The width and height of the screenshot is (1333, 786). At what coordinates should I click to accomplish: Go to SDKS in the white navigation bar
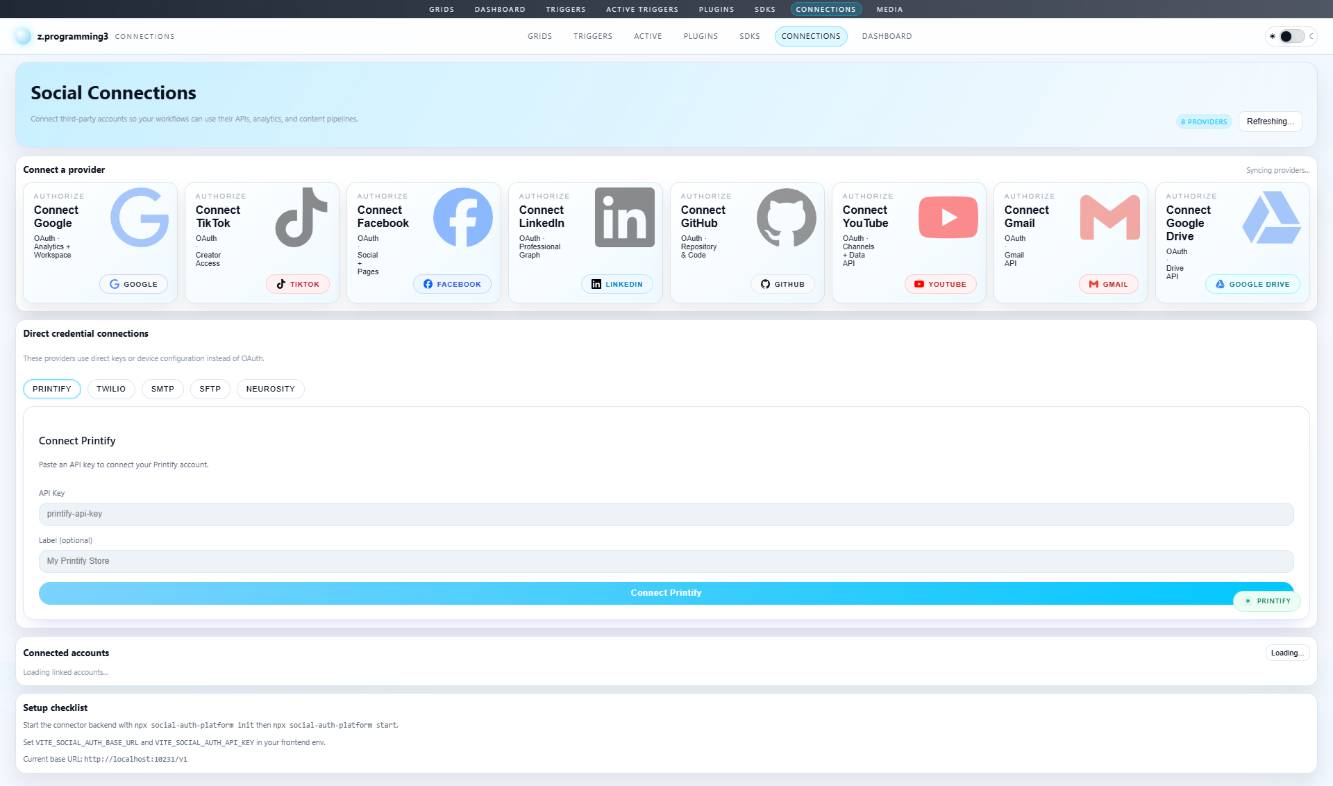750,36
